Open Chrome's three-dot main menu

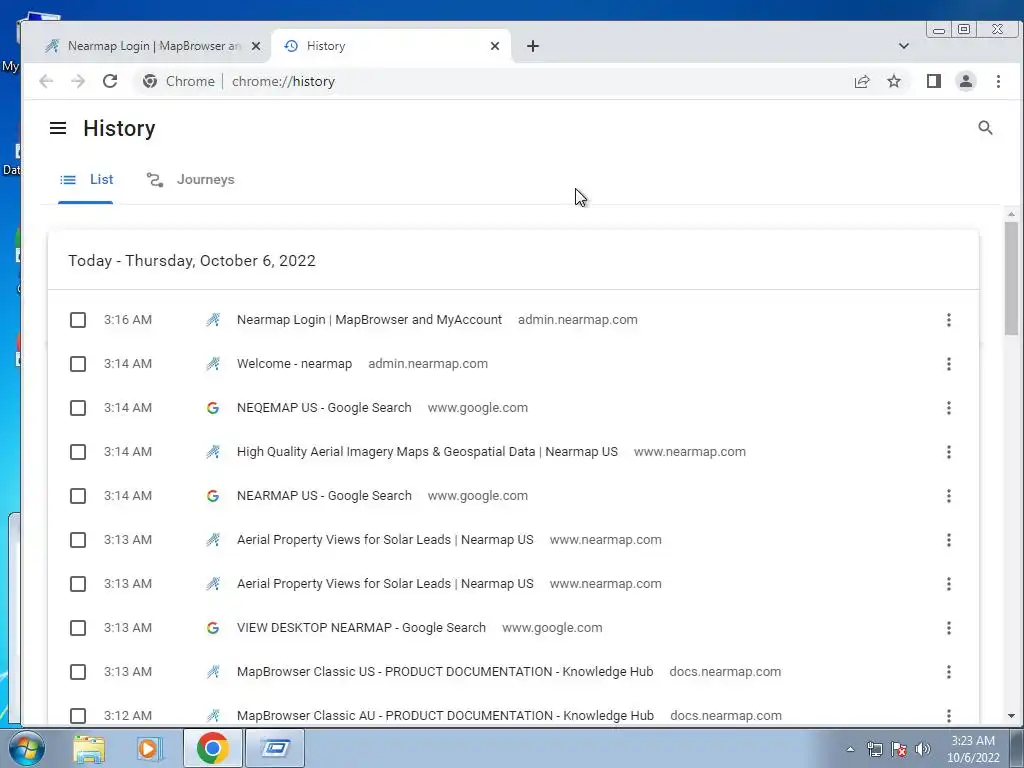pyautogui.click(x=999, y=81)
